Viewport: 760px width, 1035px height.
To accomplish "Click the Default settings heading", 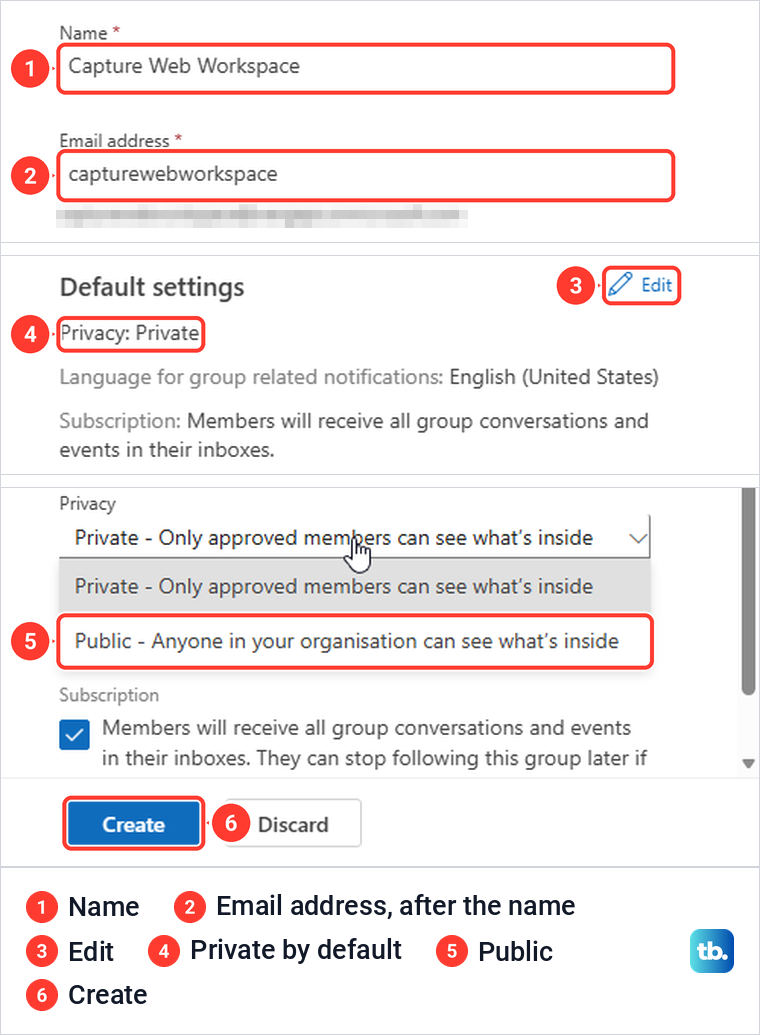I will 152,288.
